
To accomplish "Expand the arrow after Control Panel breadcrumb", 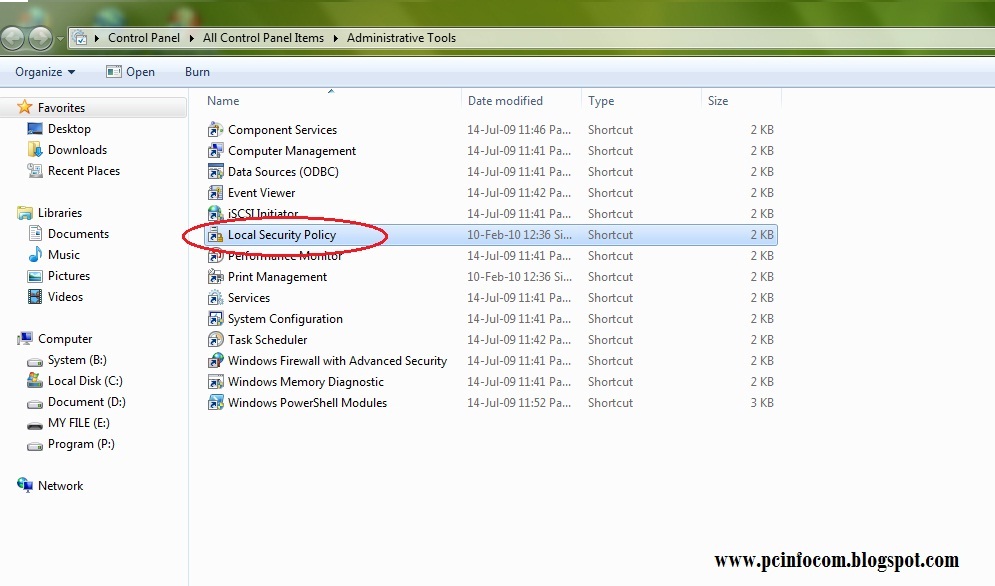I will pos(192,38).
